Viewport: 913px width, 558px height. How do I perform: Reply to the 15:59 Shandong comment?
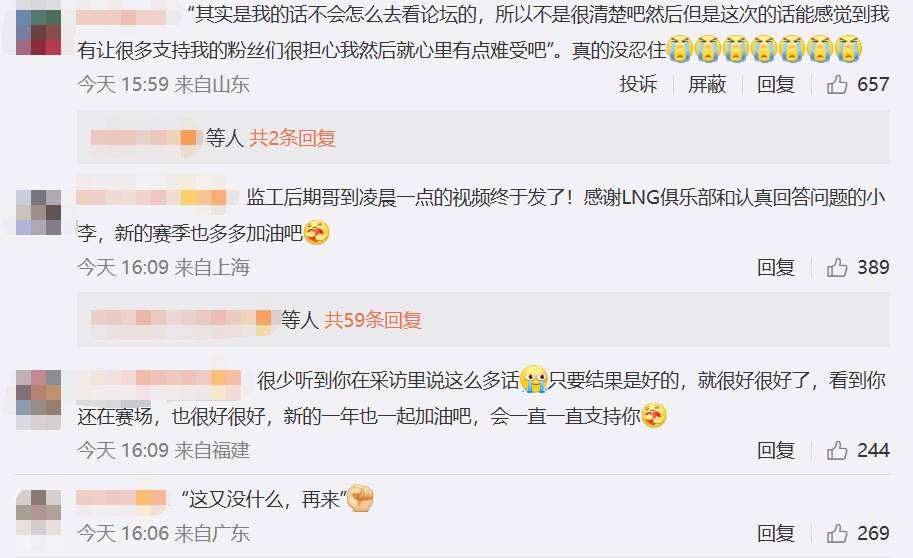click(x=776, y=84)
